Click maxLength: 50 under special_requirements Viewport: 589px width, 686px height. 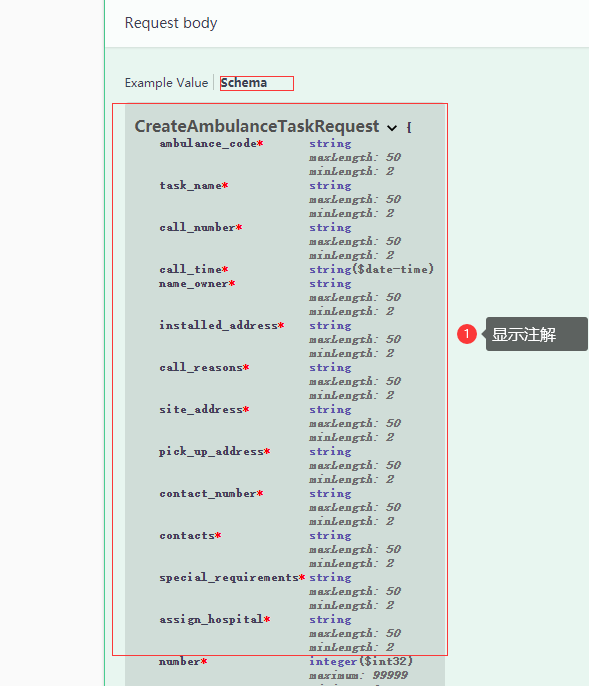click(x=355, y=592)
